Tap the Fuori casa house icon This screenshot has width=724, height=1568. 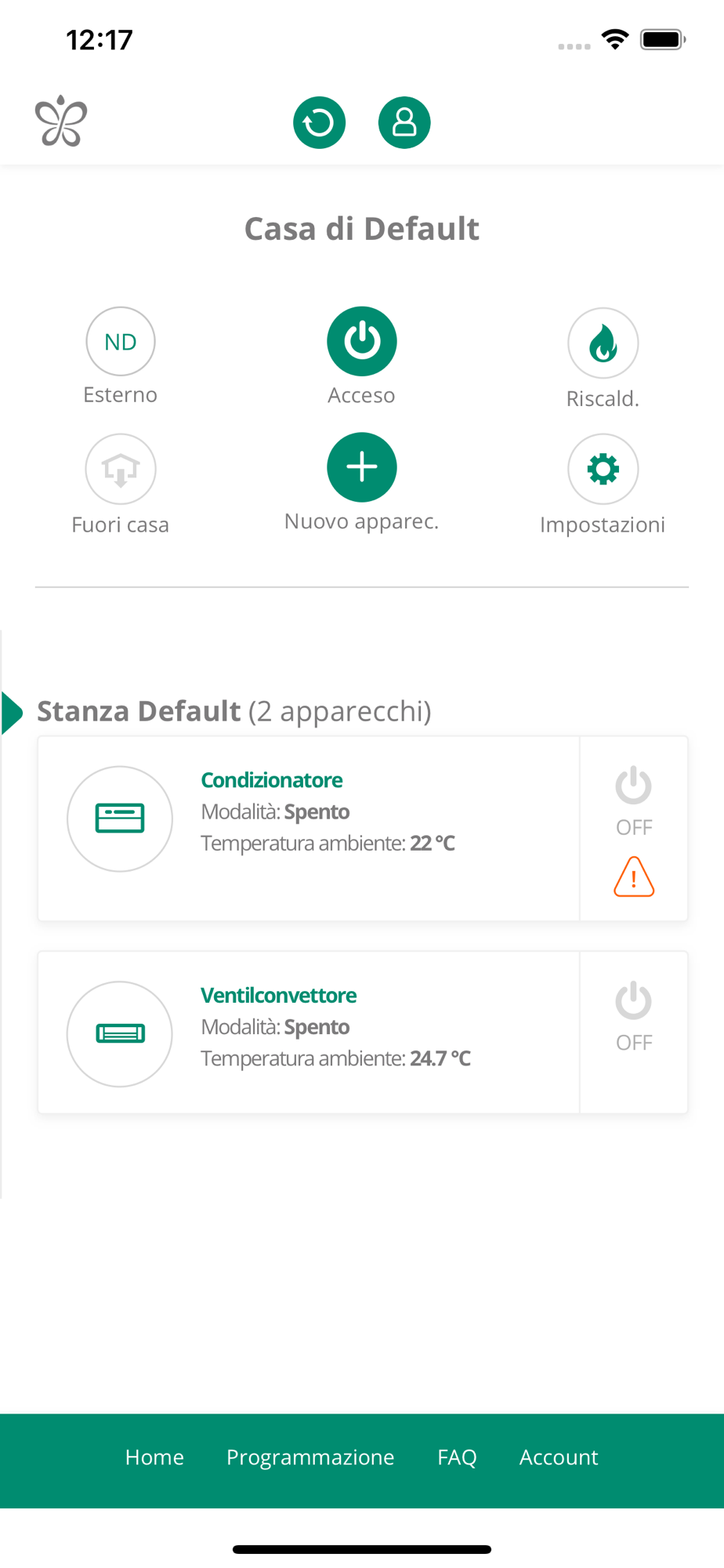(x=121, y=469)
